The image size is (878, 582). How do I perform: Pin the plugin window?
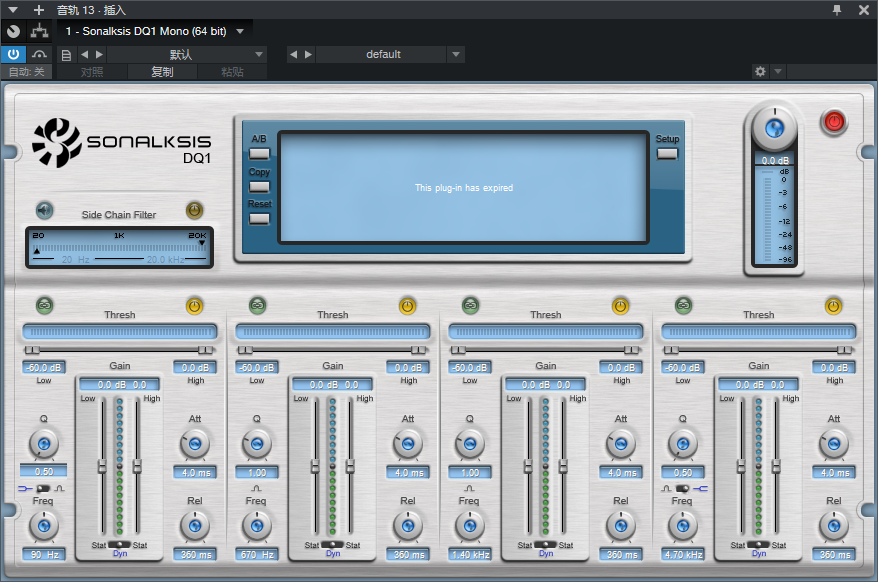coord(837,10)
